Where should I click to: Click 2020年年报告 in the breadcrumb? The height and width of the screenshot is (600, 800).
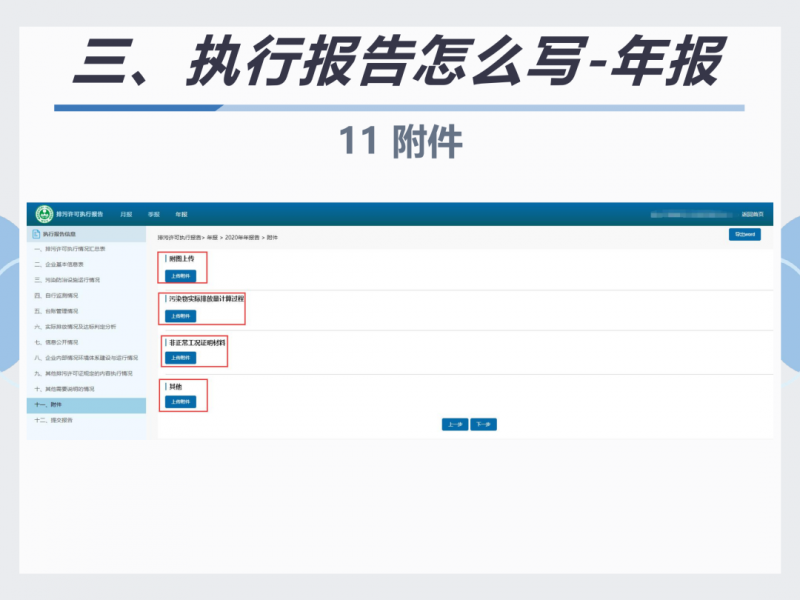pyautogui.click(x=242, y=238)
